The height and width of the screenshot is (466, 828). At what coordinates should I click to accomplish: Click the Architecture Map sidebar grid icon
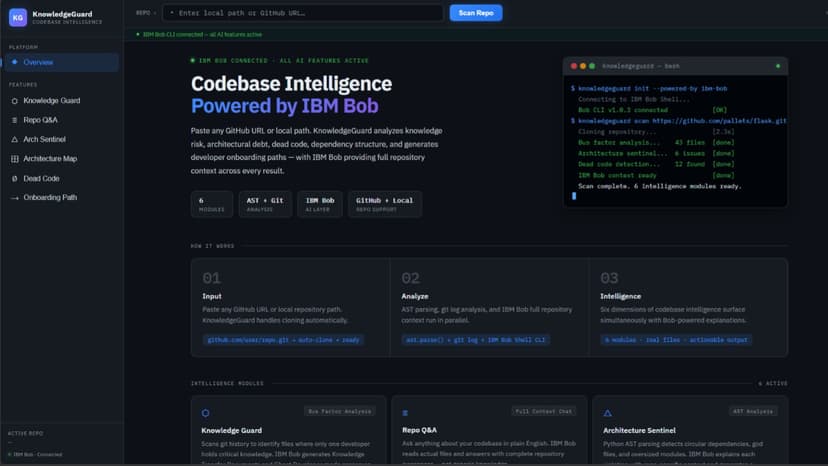pos(15,159)
